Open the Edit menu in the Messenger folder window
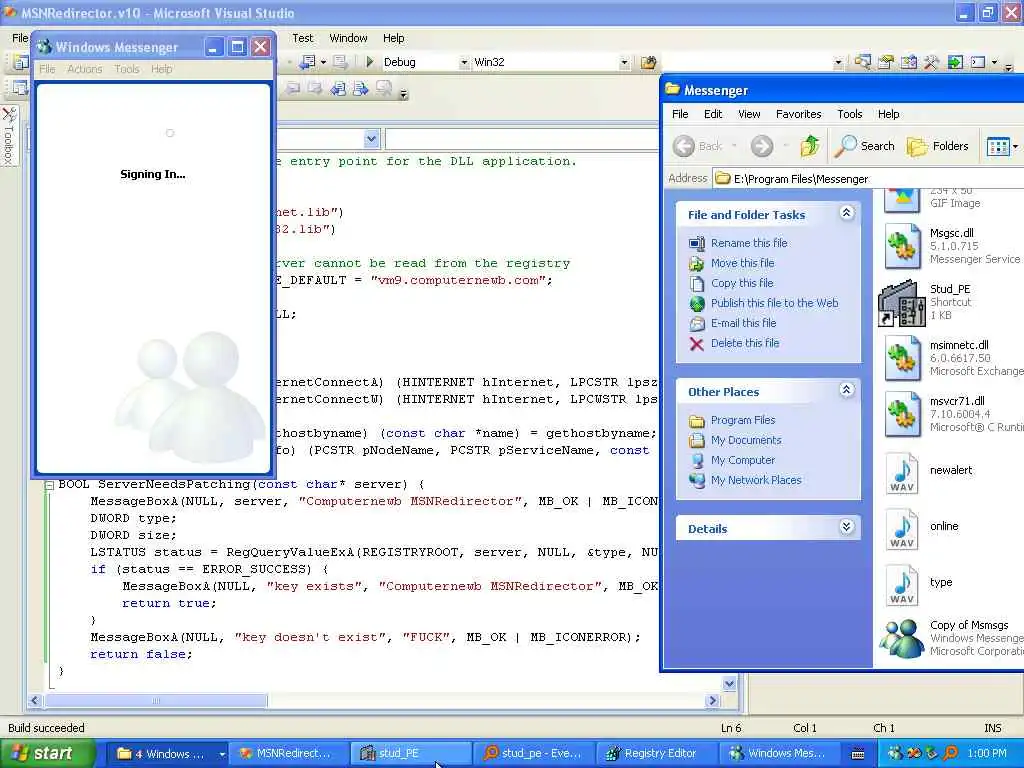The width and height of the screenshot is (1024, 768). (712, 114)
